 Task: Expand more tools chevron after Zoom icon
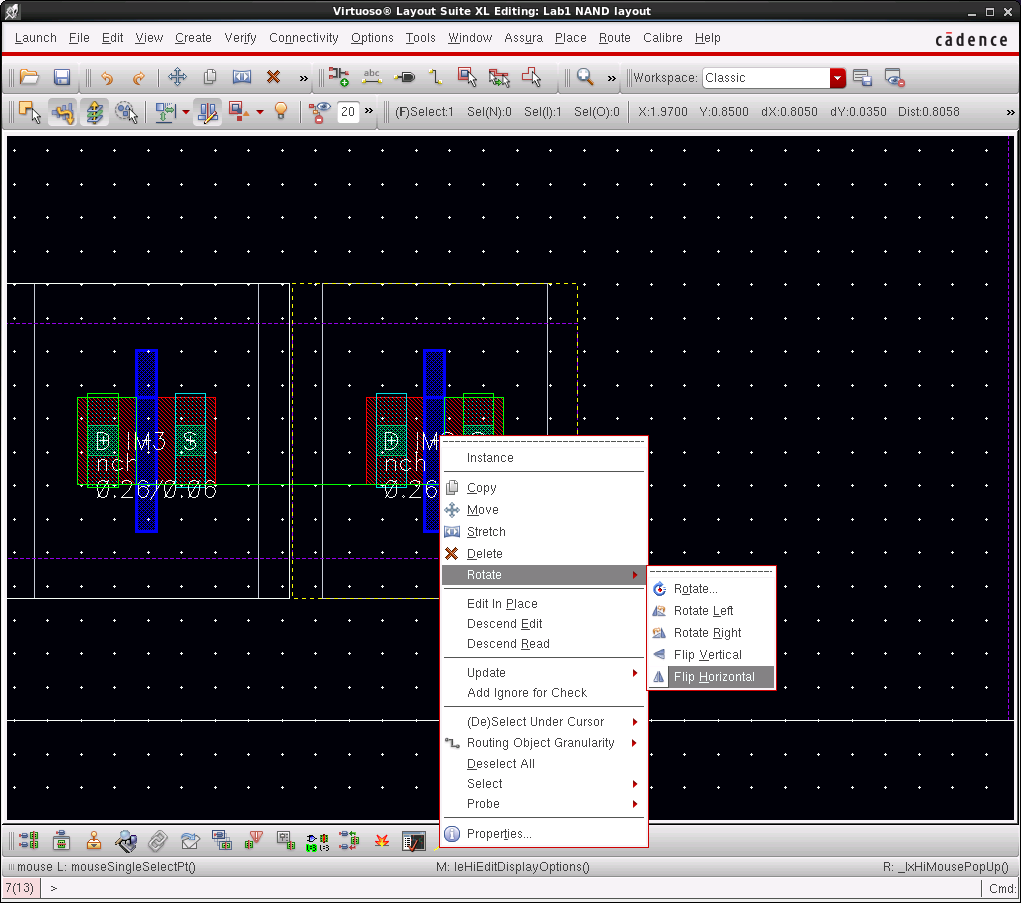click(611, 78)
